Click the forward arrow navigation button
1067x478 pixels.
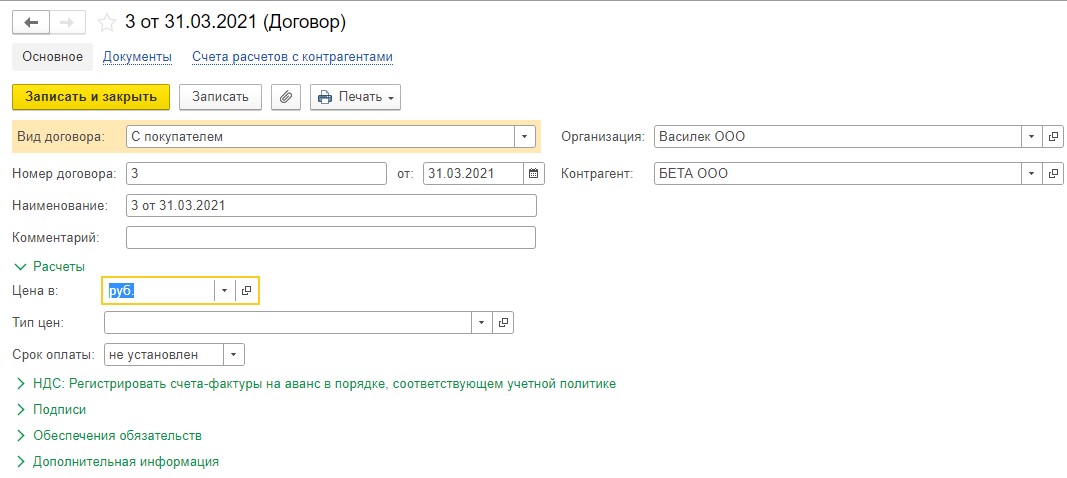click(x=67, y=22)
